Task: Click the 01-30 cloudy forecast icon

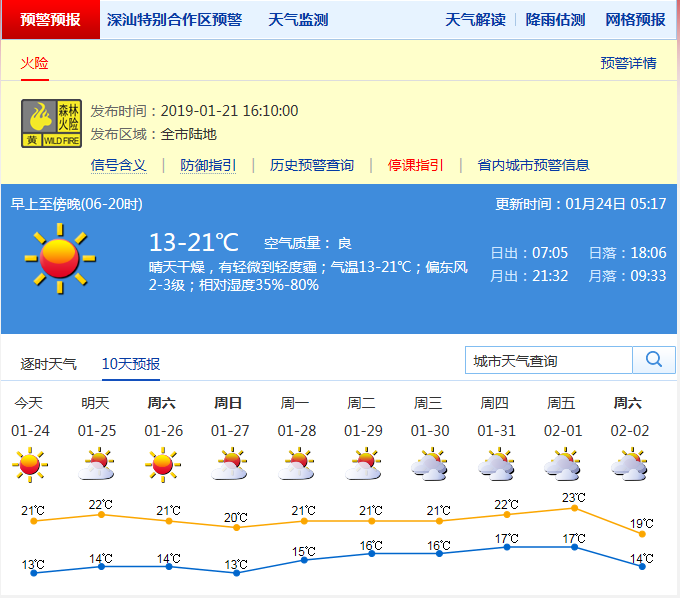Action: 428,465
